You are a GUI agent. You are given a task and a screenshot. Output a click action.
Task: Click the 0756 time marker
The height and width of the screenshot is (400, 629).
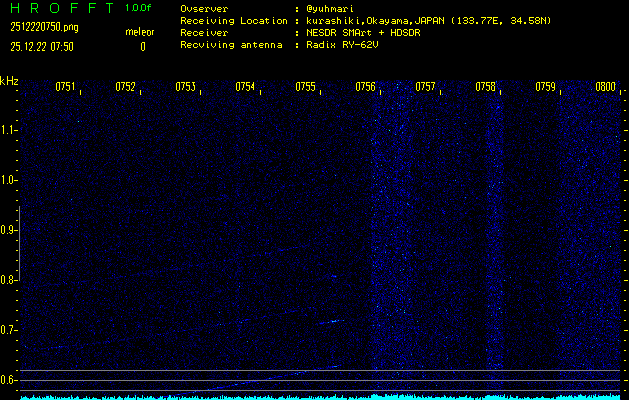tap(365, 87)
